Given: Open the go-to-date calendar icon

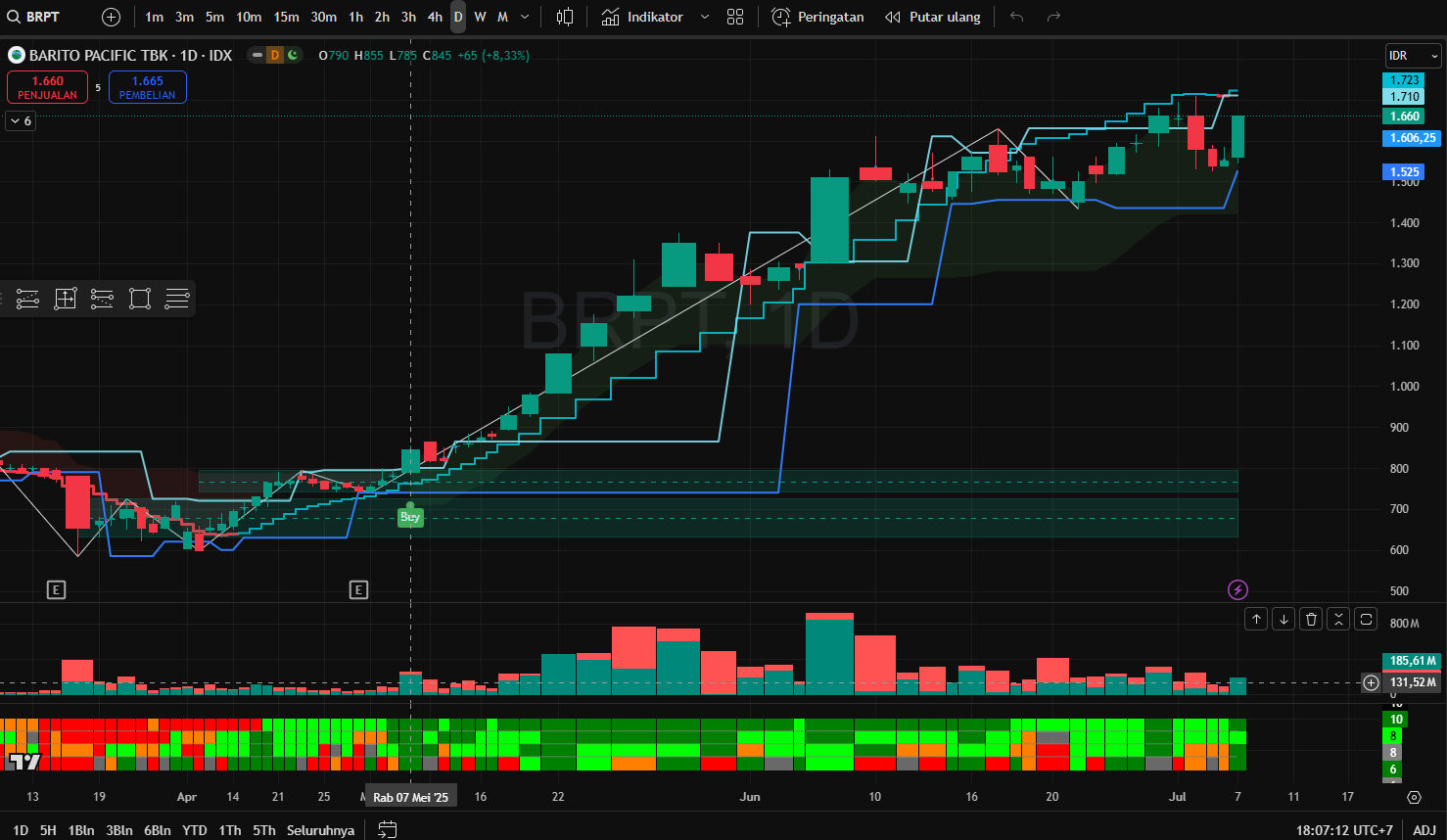Looking at the screenshot, I should (388, 830).
